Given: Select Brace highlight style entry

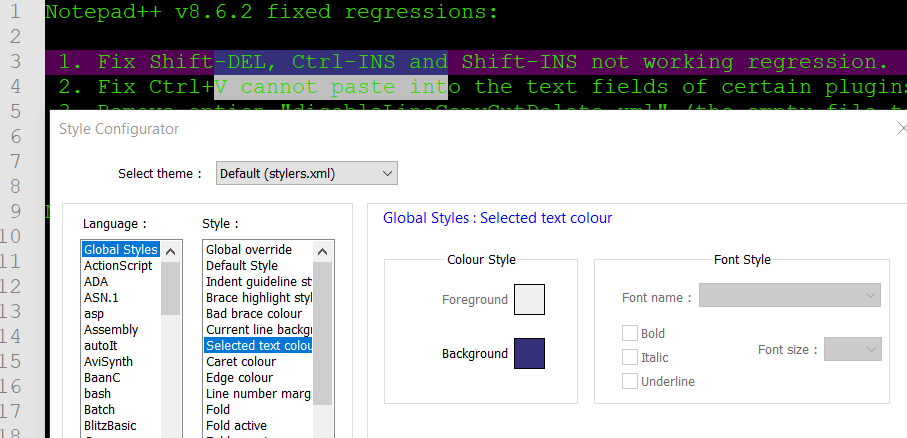Looking at the screenshot, I should [259, 298].
